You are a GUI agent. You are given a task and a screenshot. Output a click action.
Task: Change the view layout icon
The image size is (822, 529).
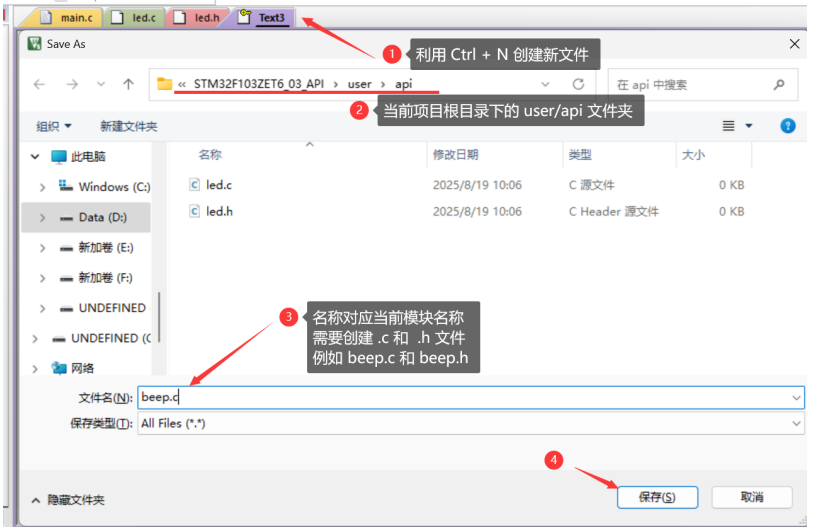728,126
